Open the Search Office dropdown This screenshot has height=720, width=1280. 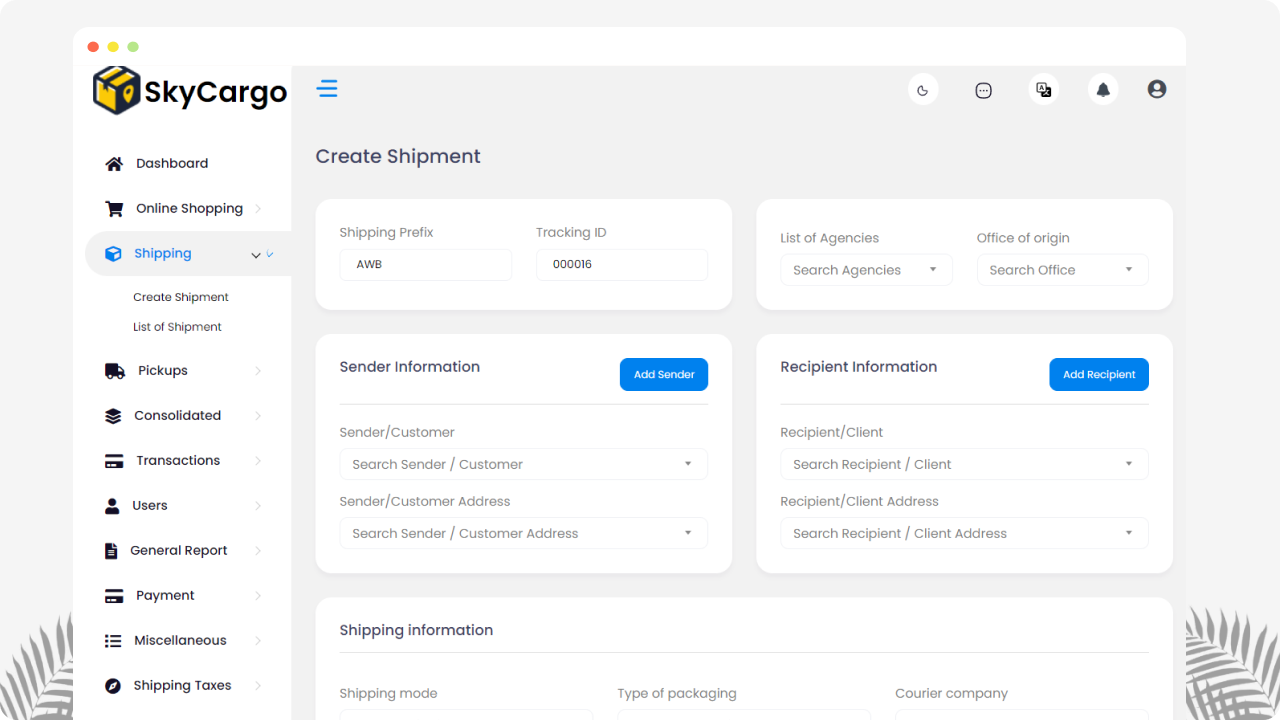tap(1062, 270)
